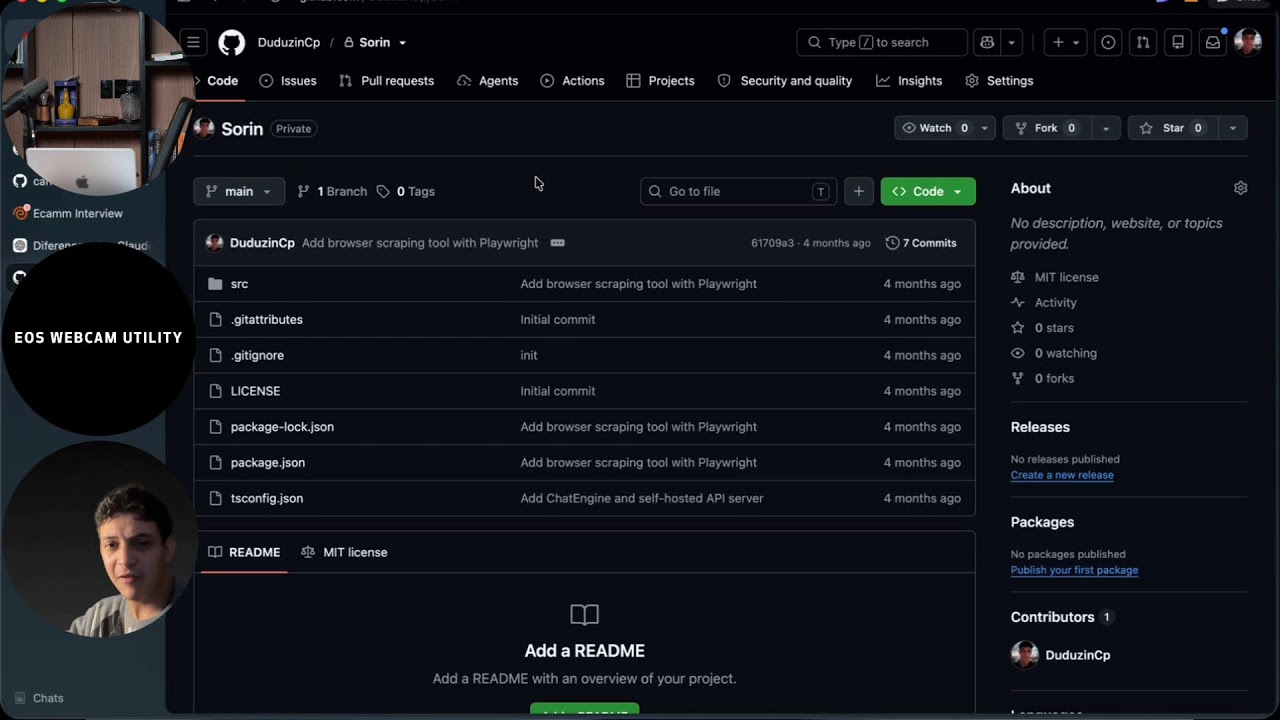The image size is (1280, 720).
Task: Click the book icon above Add a README
Action: tap(584, 614)
